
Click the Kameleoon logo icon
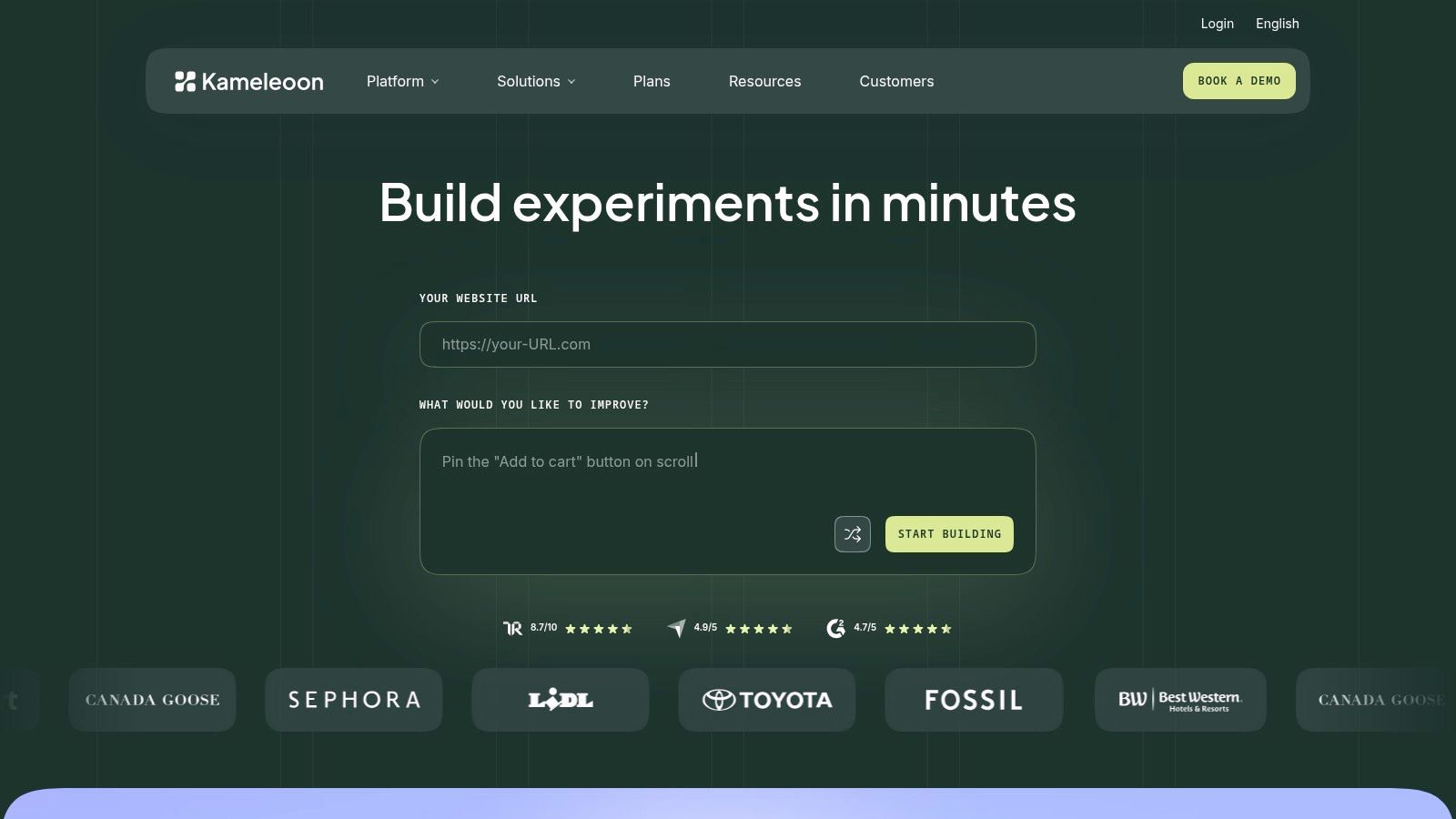[185, 81]
